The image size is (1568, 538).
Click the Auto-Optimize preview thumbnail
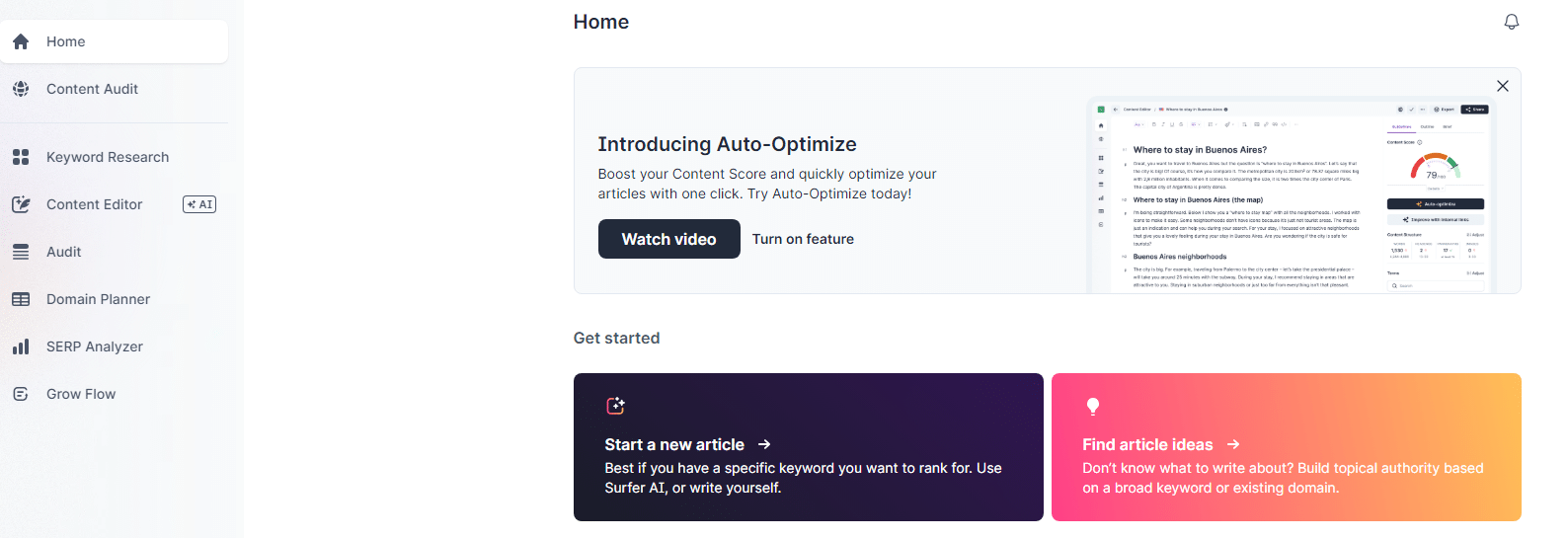point(1291,195)
